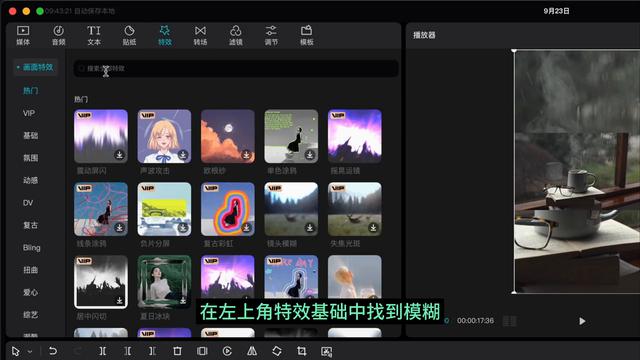This screenshot has height=360, width=640.
Task: Open the 贴纸 stickers tab
Action: pos(129,35)
